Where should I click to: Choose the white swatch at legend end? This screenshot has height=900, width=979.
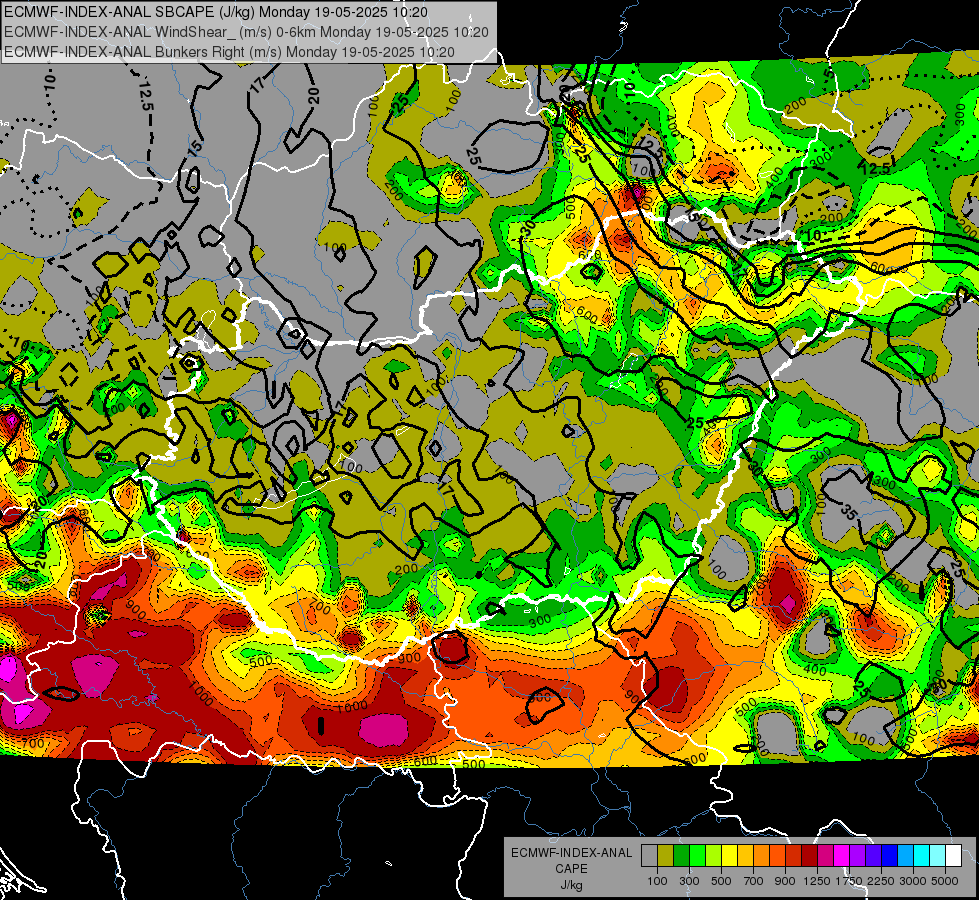point(953,855)
